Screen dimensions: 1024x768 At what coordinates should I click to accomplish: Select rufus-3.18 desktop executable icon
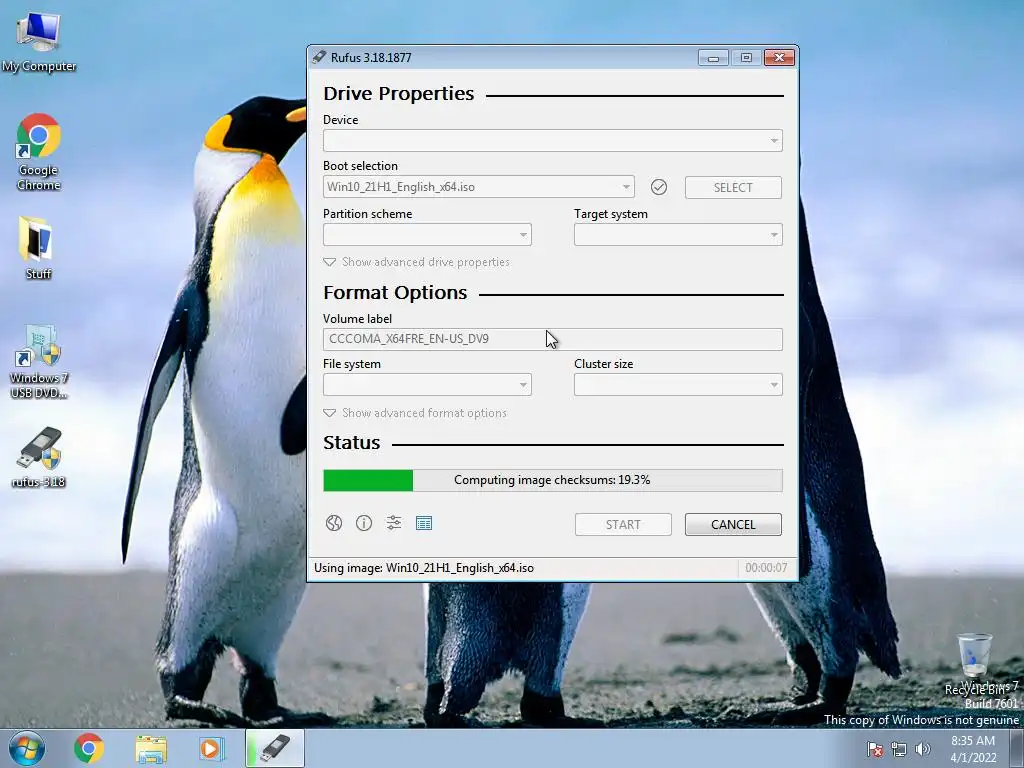pos(39,457)
